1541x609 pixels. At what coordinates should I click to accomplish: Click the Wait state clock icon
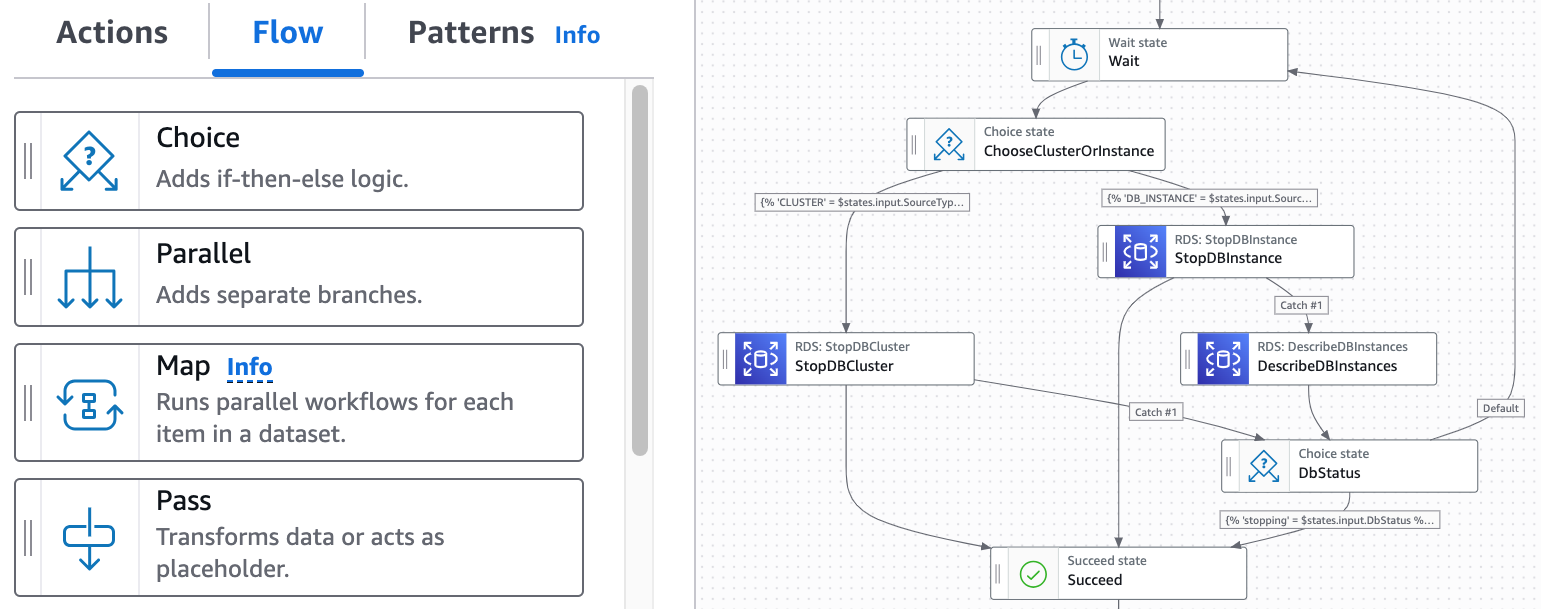(x=1074, y=55)
